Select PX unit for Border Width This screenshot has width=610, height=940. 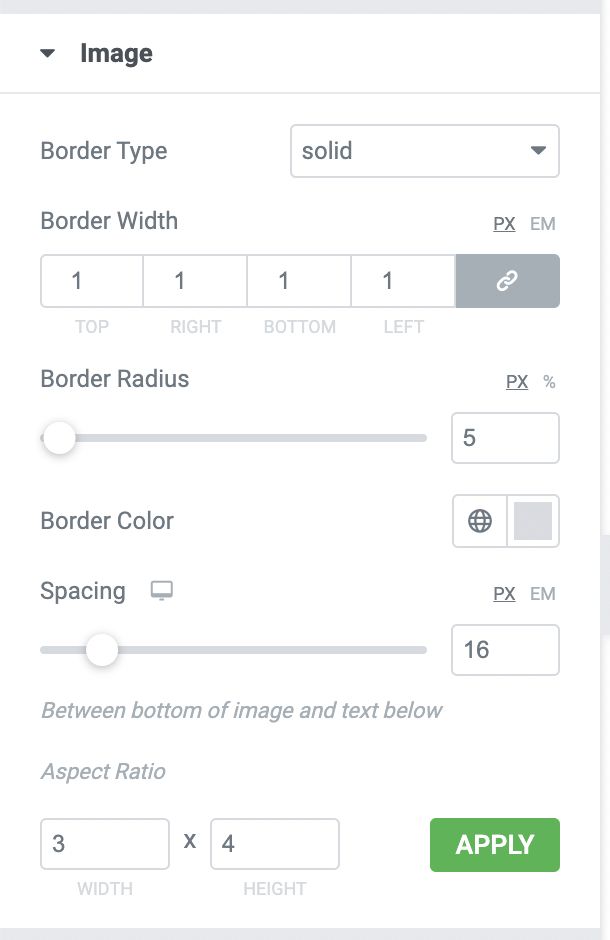(504, 224)
